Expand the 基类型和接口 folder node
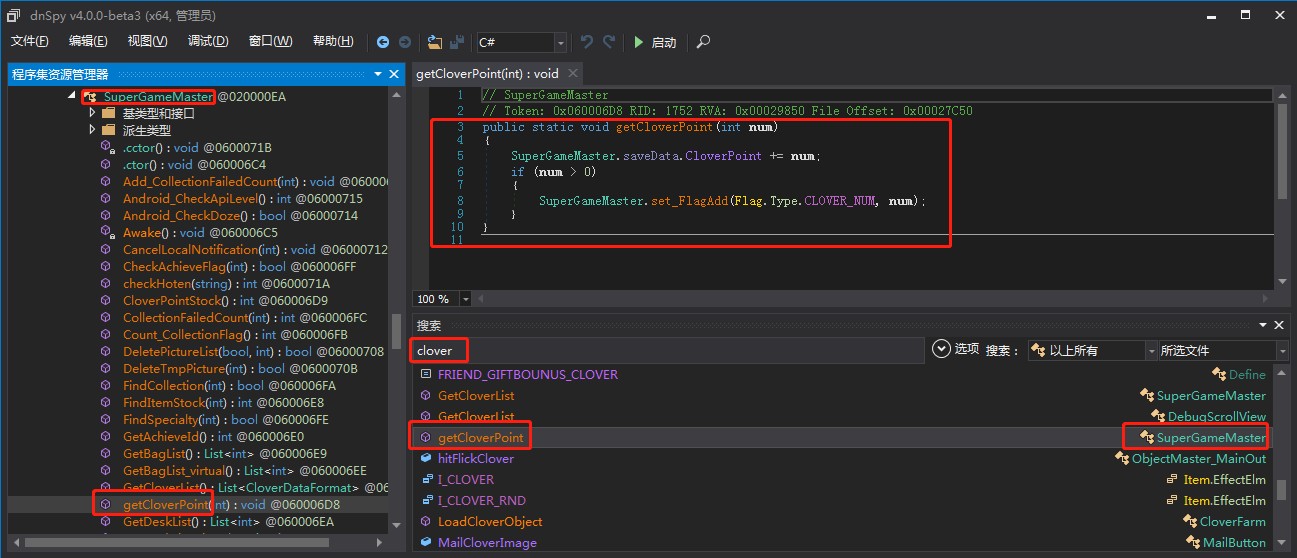The width and height of the screenshot is (1297, 558). coord(92,113)
